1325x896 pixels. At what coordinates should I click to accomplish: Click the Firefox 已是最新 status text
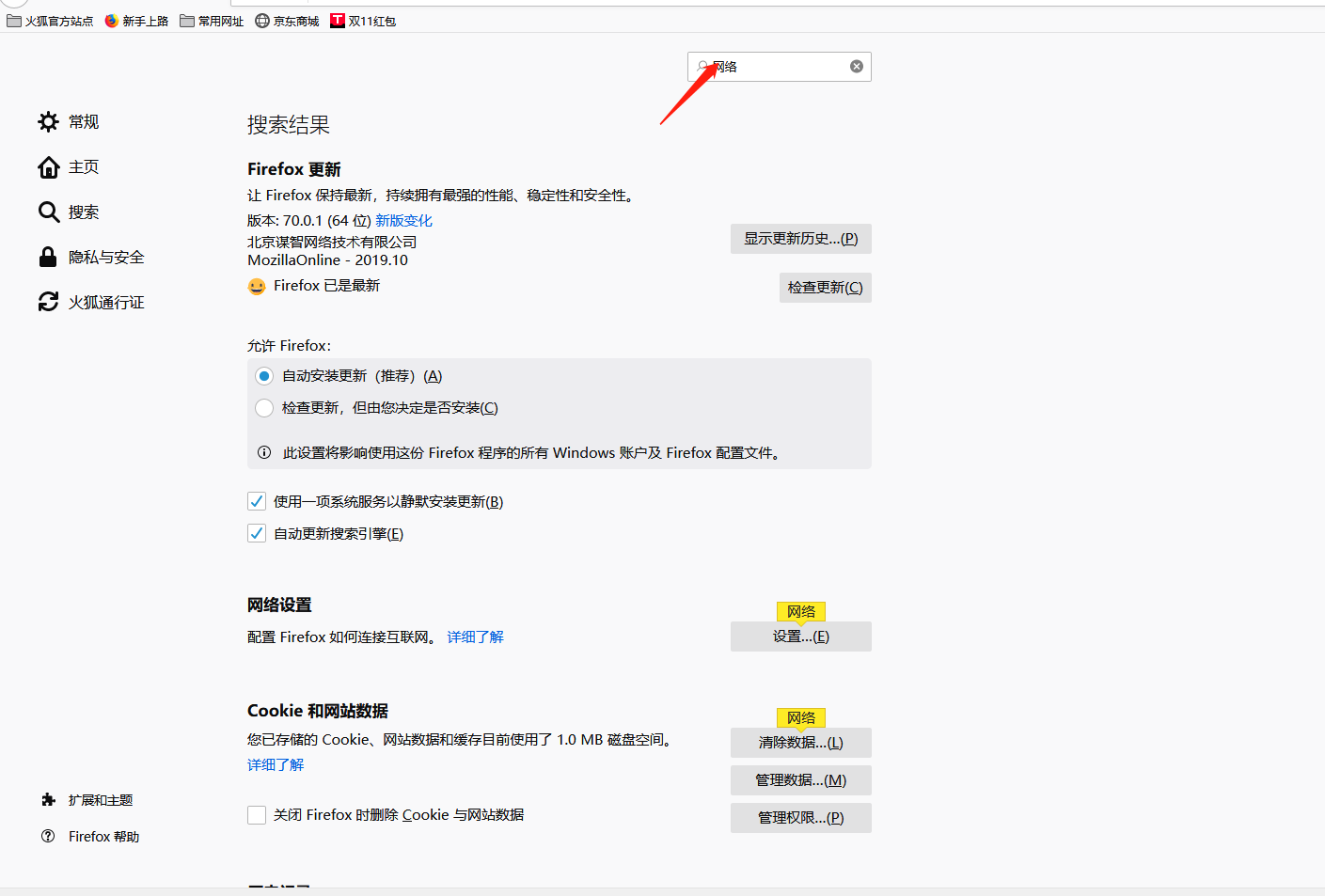tap(326, 286)
